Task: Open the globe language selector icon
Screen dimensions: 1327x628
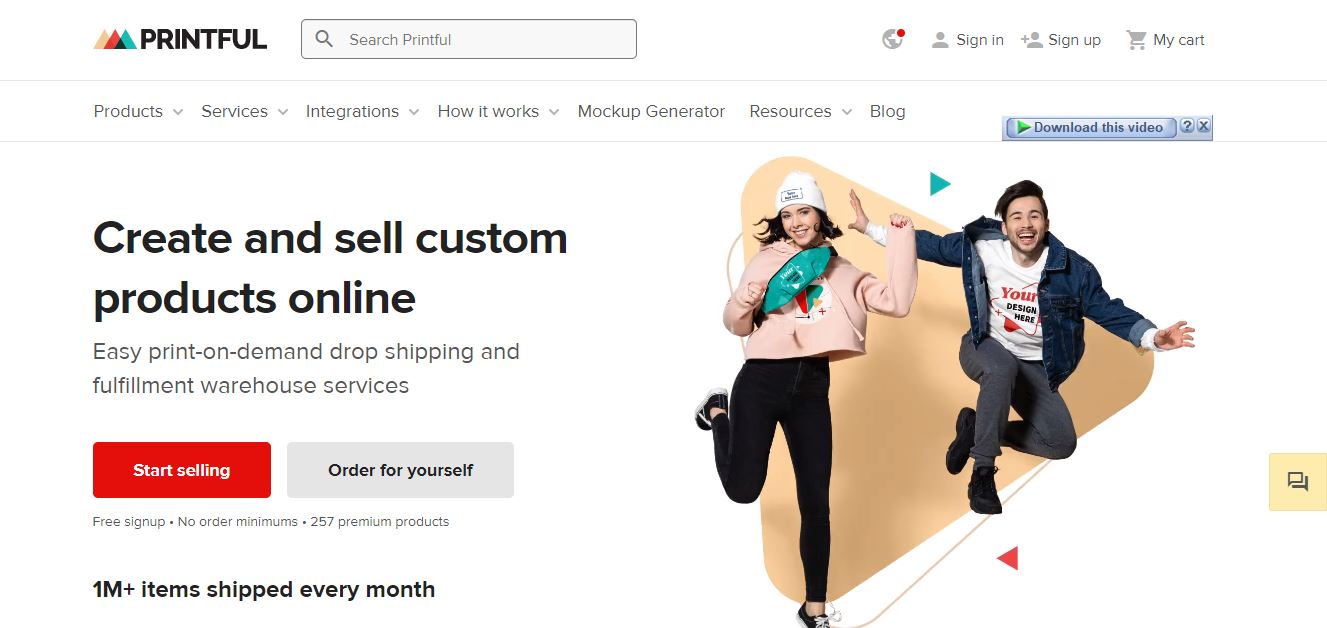Action: click(x=893, y=39)
